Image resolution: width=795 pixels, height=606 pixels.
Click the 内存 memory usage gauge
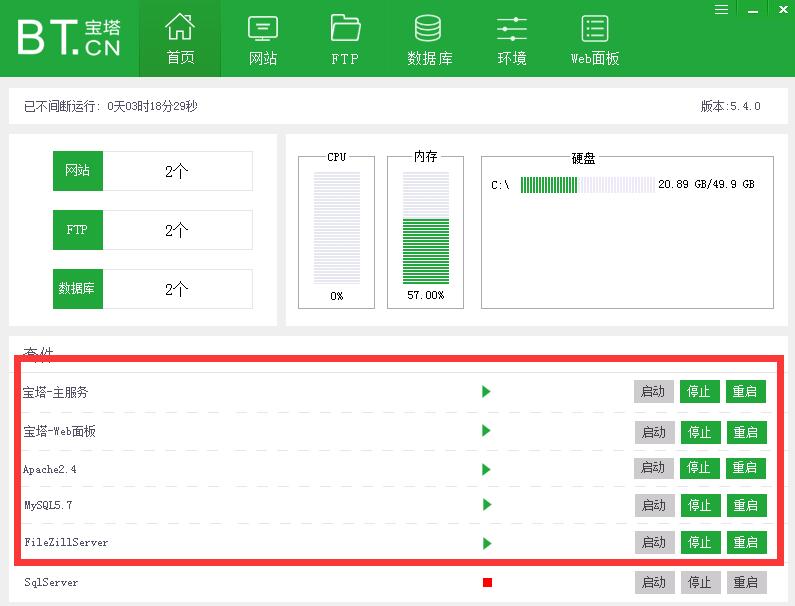coord(426,227)
